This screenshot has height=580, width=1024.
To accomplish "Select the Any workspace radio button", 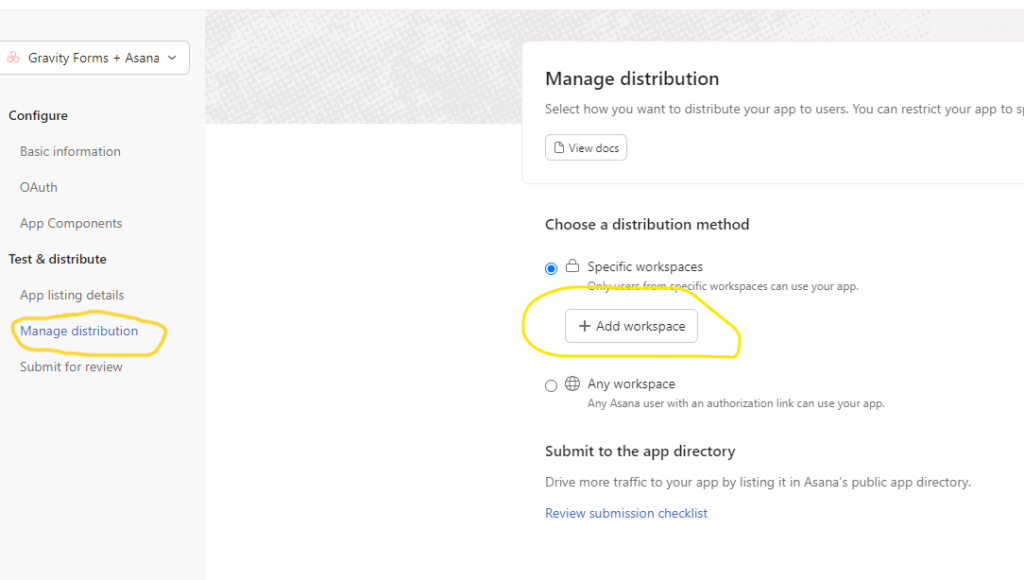I will pos(551,385).
